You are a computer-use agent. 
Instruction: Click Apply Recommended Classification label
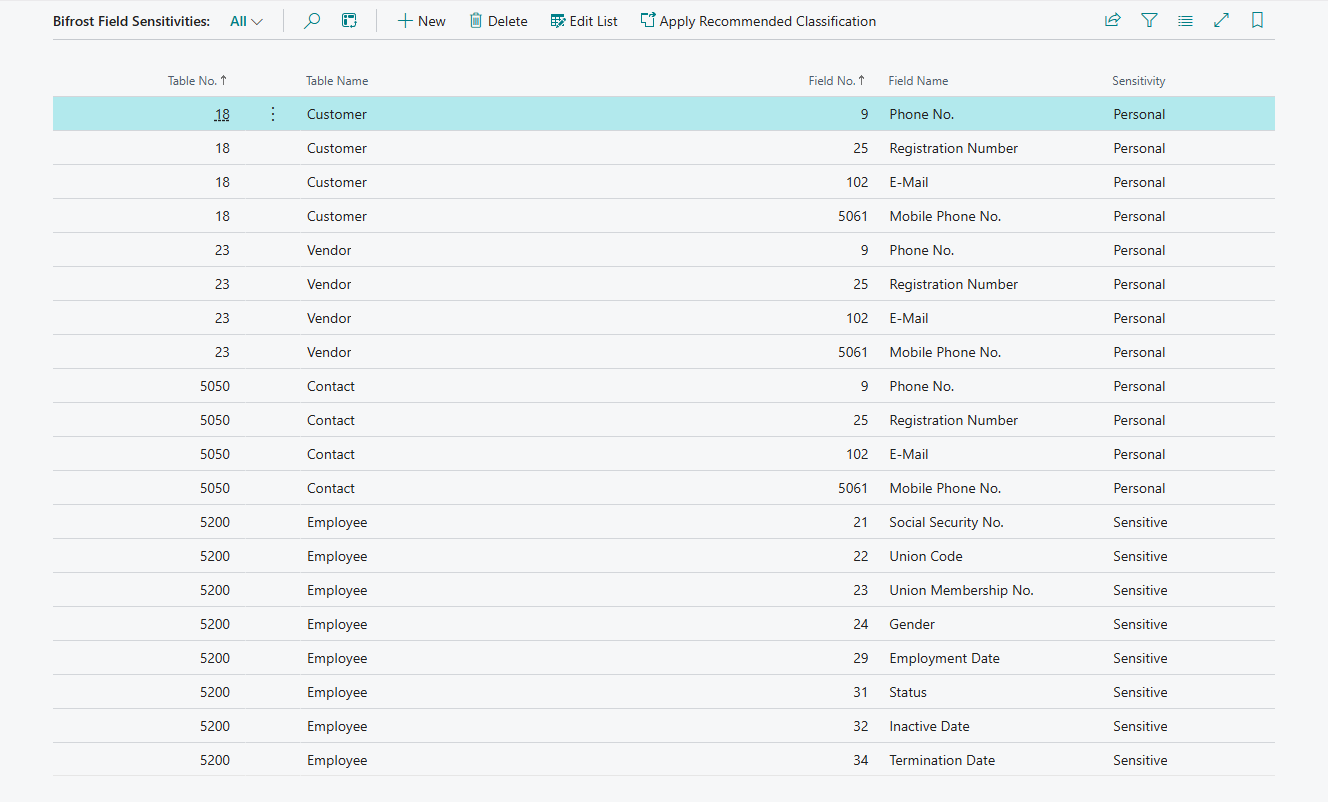[768, 21]
